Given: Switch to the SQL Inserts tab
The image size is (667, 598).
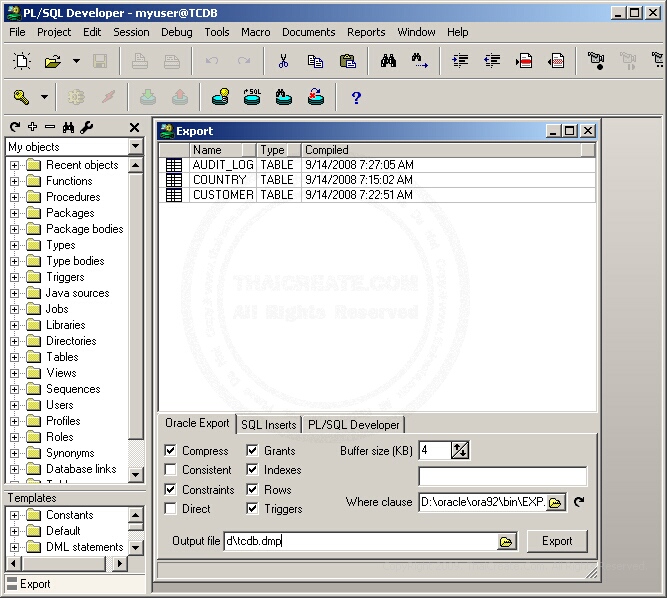Looking at the screenshot, I should click(x=268, y=424).
